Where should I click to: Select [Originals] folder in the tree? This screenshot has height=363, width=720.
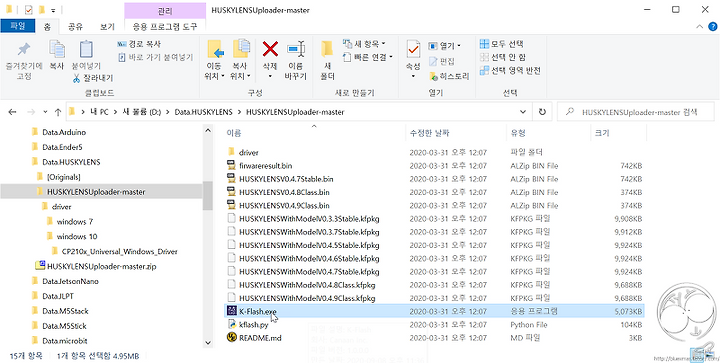click(63, 177)
